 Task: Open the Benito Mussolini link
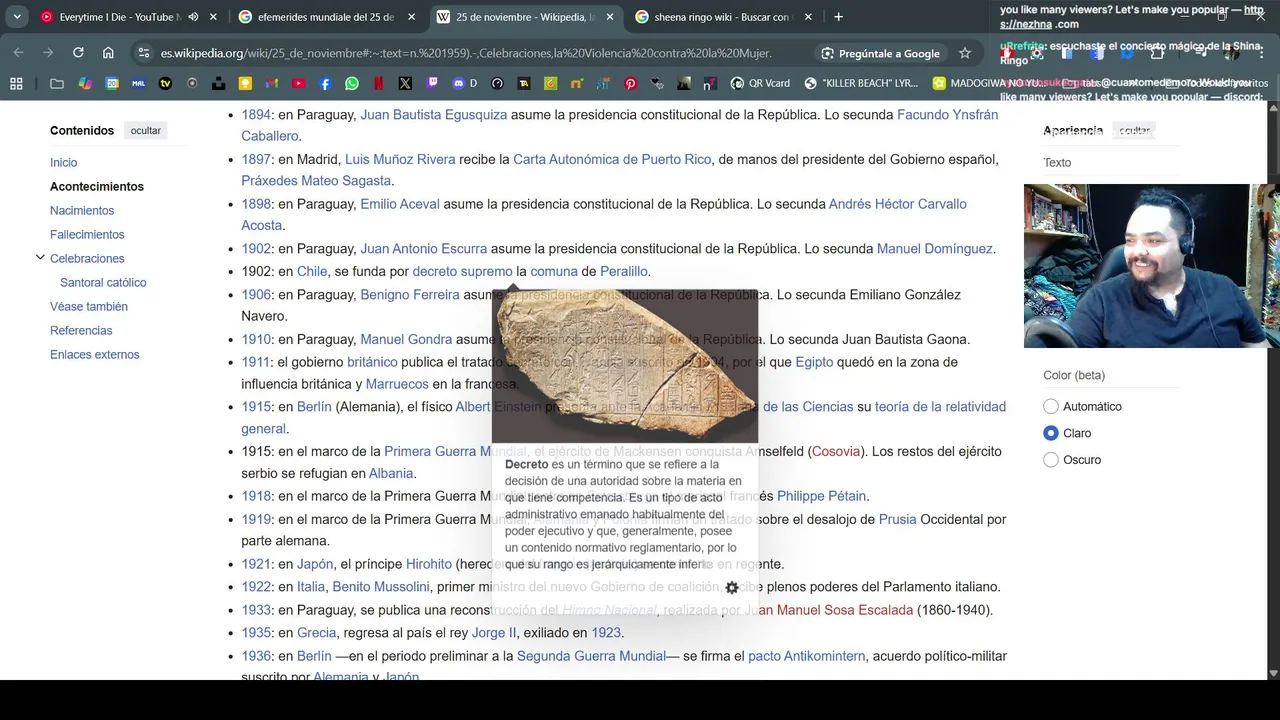coord(381,587)
